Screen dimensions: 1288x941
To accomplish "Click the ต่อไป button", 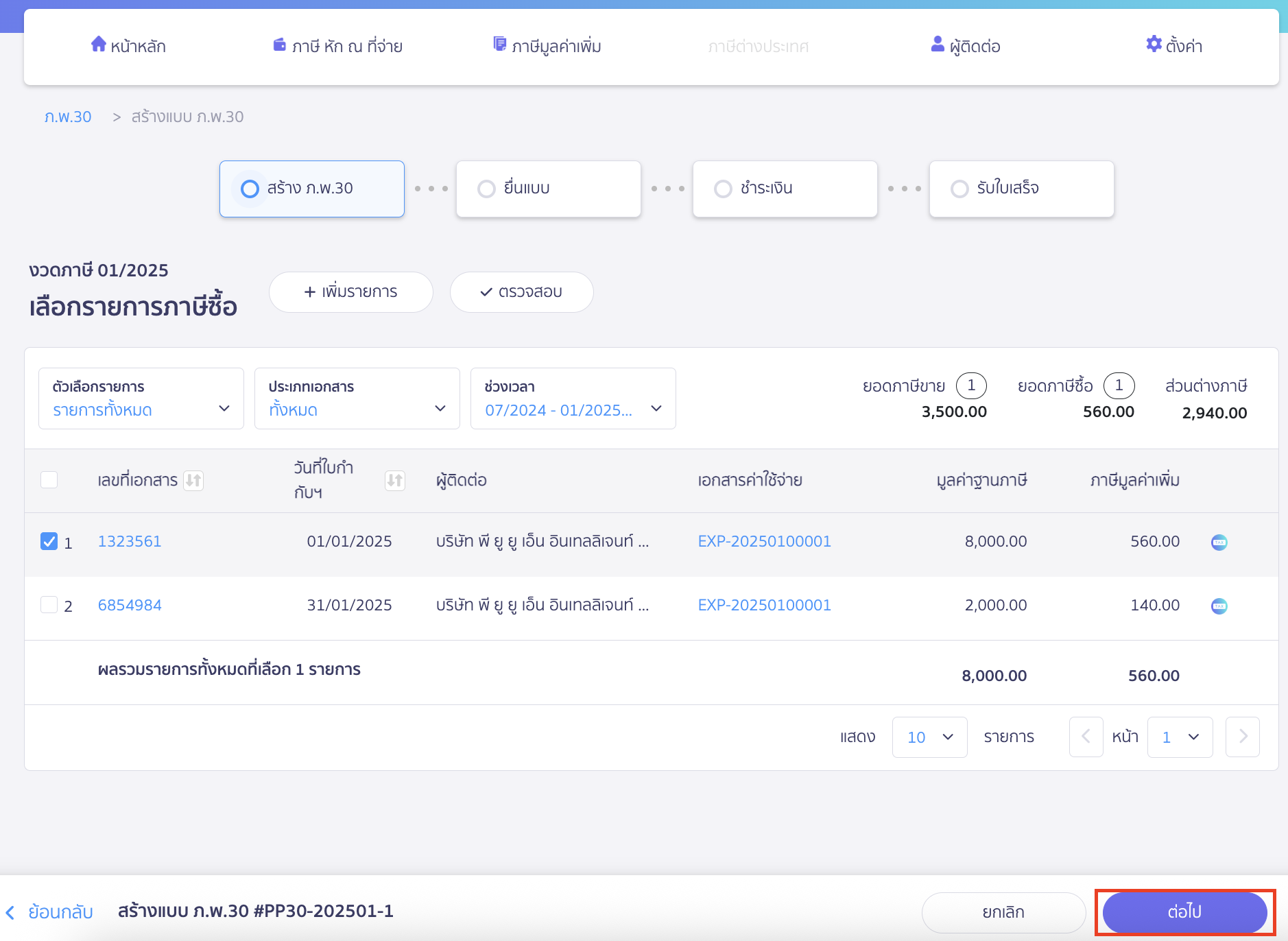I will coord(1184,912).
